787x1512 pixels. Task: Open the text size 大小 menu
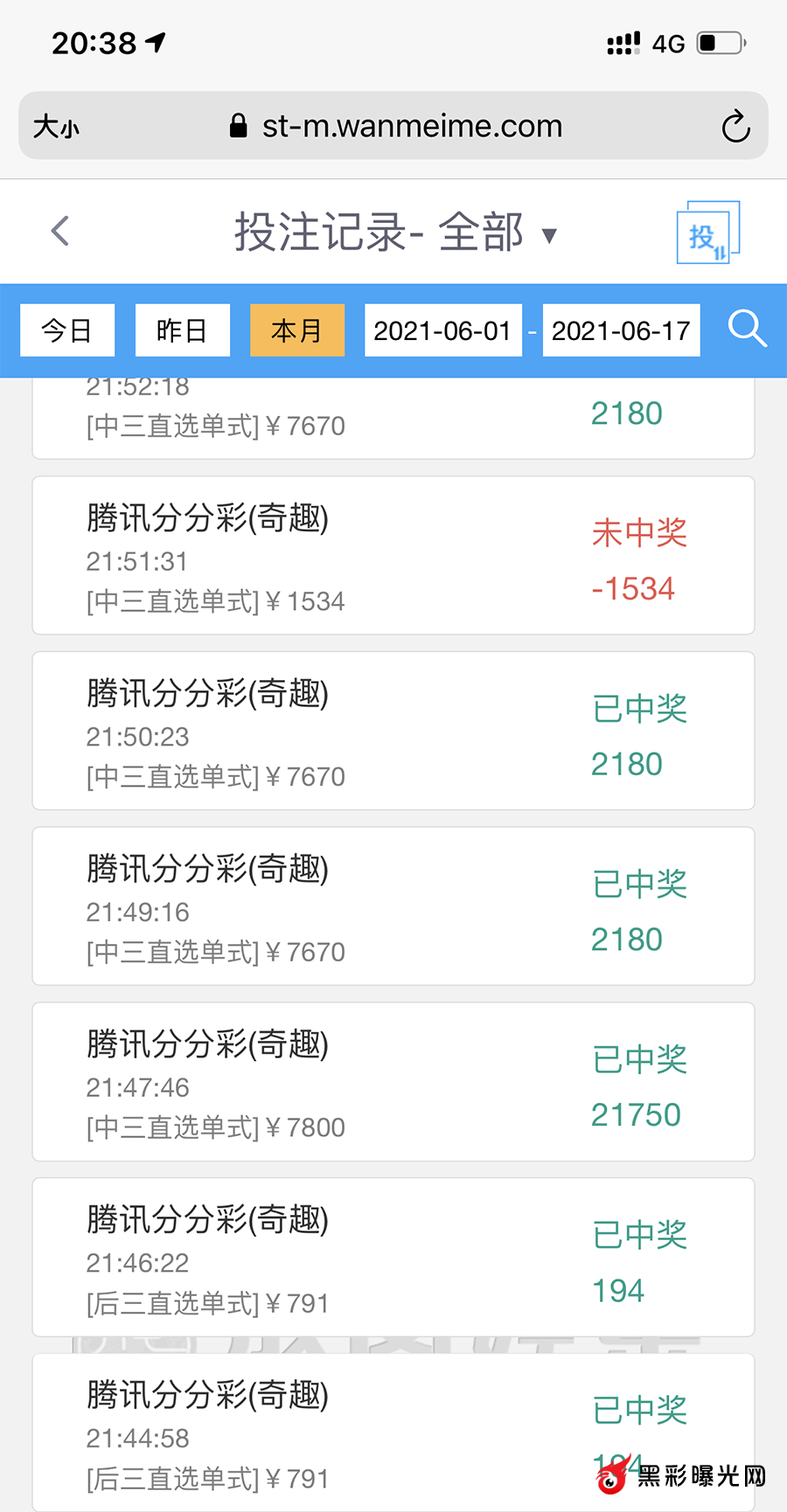[x=56, y=127]
